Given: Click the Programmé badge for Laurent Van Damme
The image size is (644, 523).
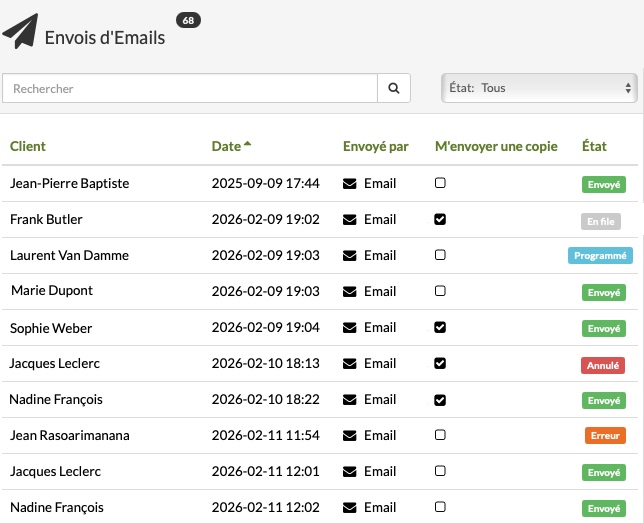Looking at the screenshot, I should point(600,256).
